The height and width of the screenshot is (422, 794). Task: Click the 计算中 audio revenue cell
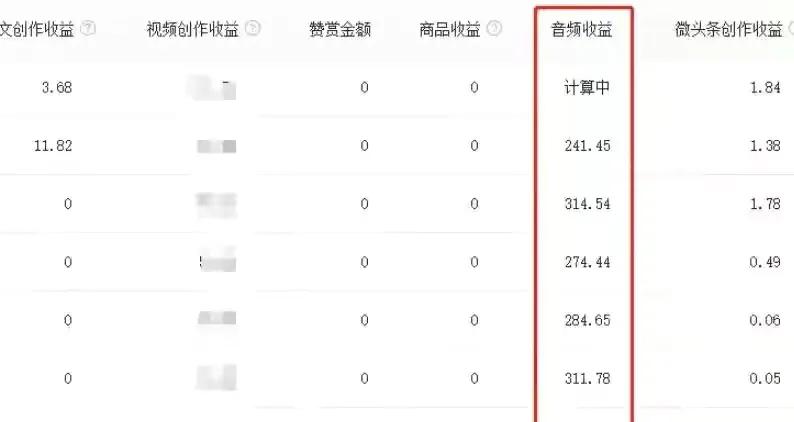coord(587,88)
